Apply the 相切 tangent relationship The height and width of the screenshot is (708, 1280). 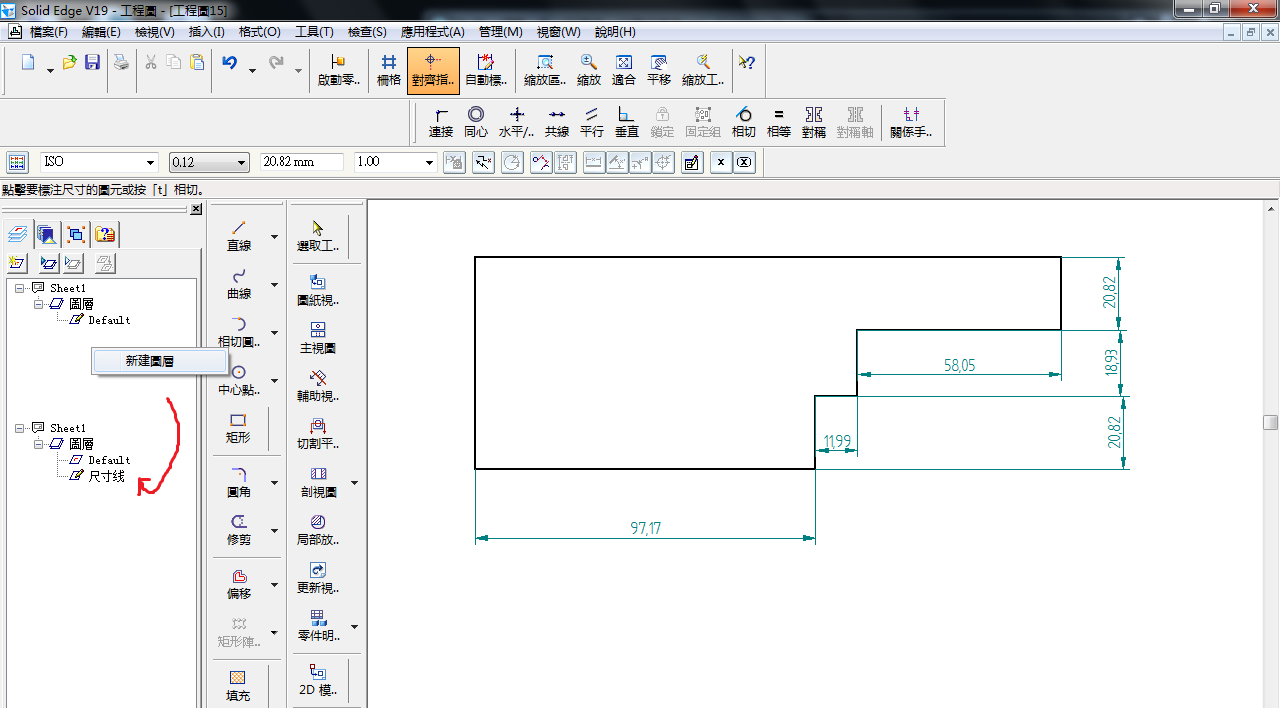pyautogui.click(x=743, y=122)
